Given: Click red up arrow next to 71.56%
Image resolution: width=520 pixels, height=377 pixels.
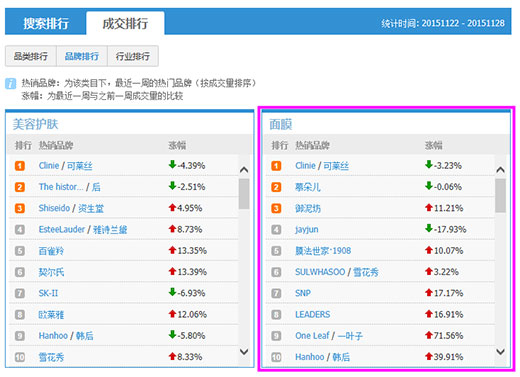Looking at the screenshot, I should [429, 335].
